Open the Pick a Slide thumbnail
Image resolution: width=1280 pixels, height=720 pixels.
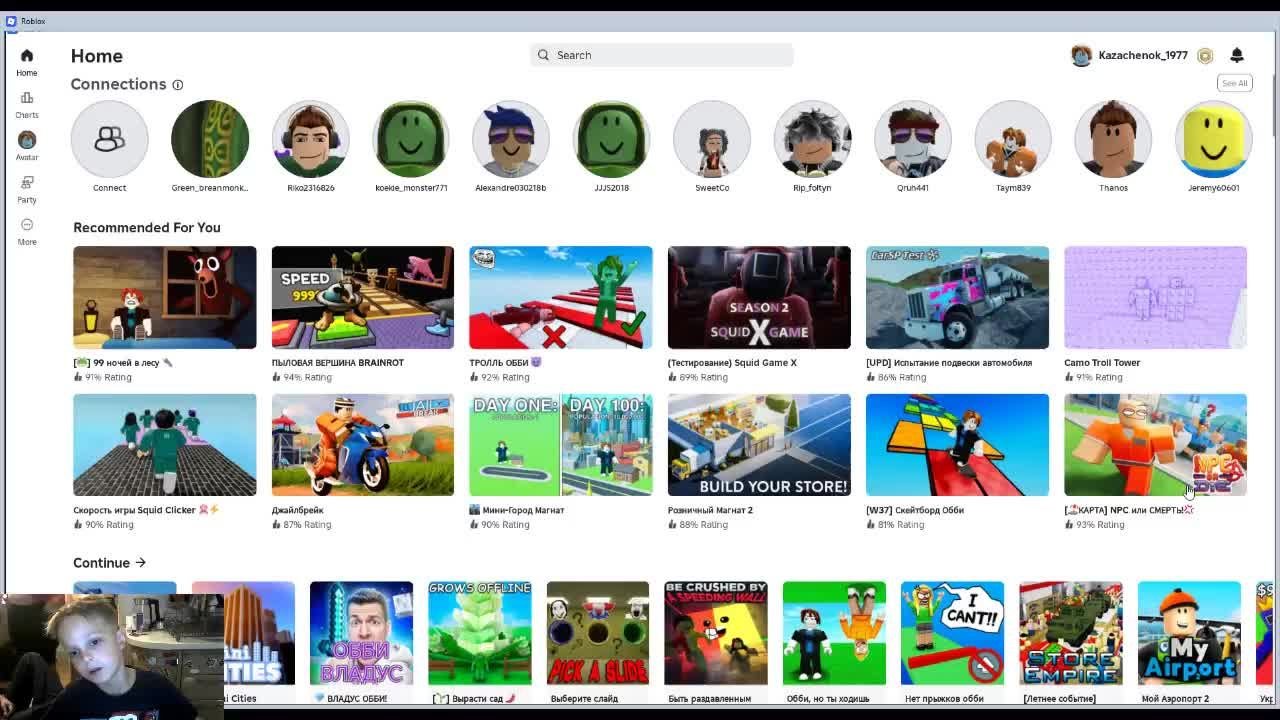click(598, 633)
